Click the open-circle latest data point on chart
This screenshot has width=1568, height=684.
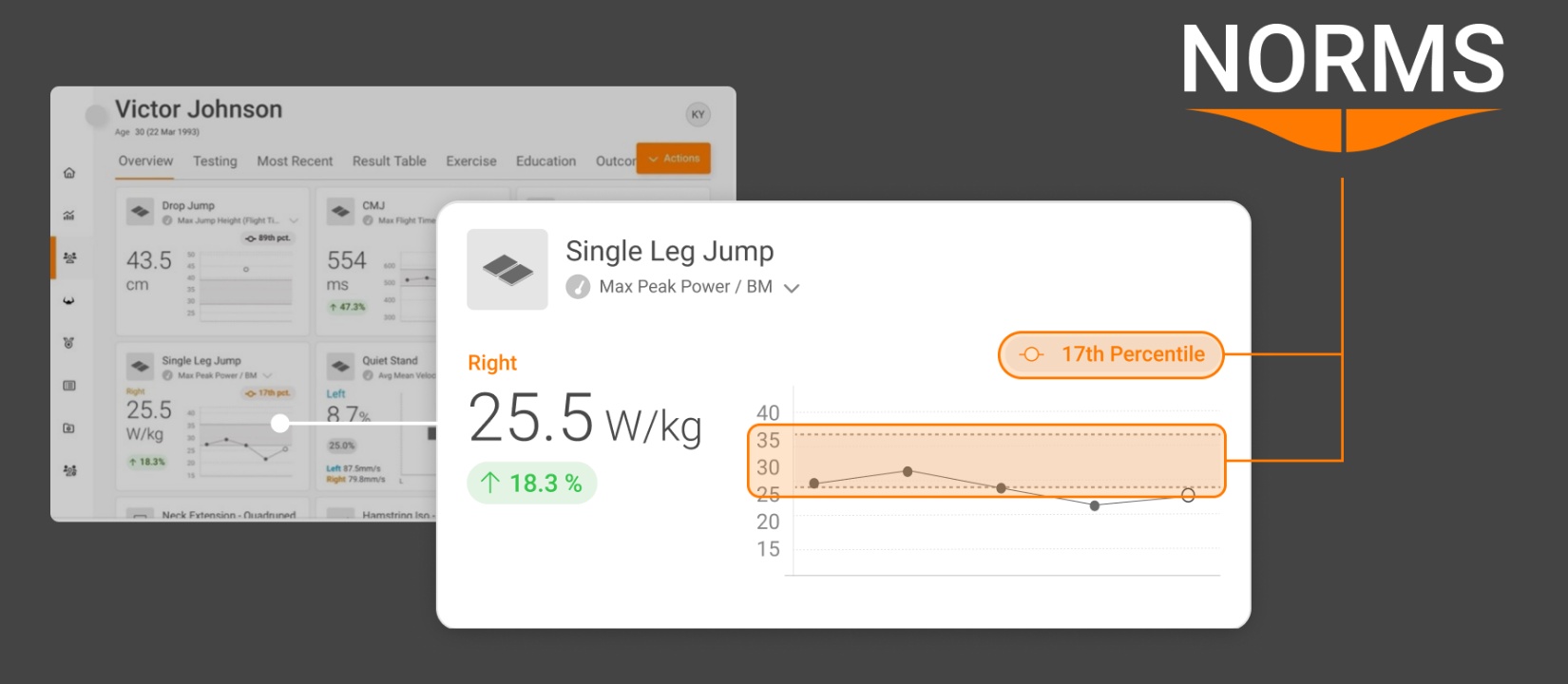tap(1188, 495)
